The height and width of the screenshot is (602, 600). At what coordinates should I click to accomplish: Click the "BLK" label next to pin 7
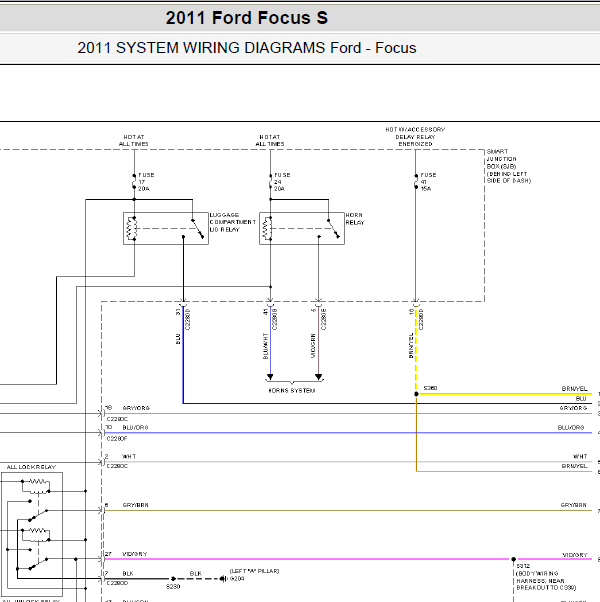(x=128, y=574)
